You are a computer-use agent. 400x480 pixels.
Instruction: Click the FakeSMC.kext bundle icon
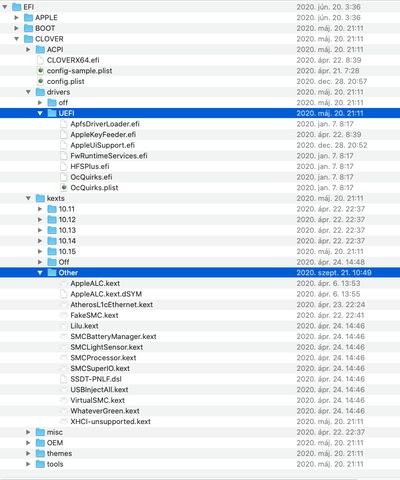[64, 315]
